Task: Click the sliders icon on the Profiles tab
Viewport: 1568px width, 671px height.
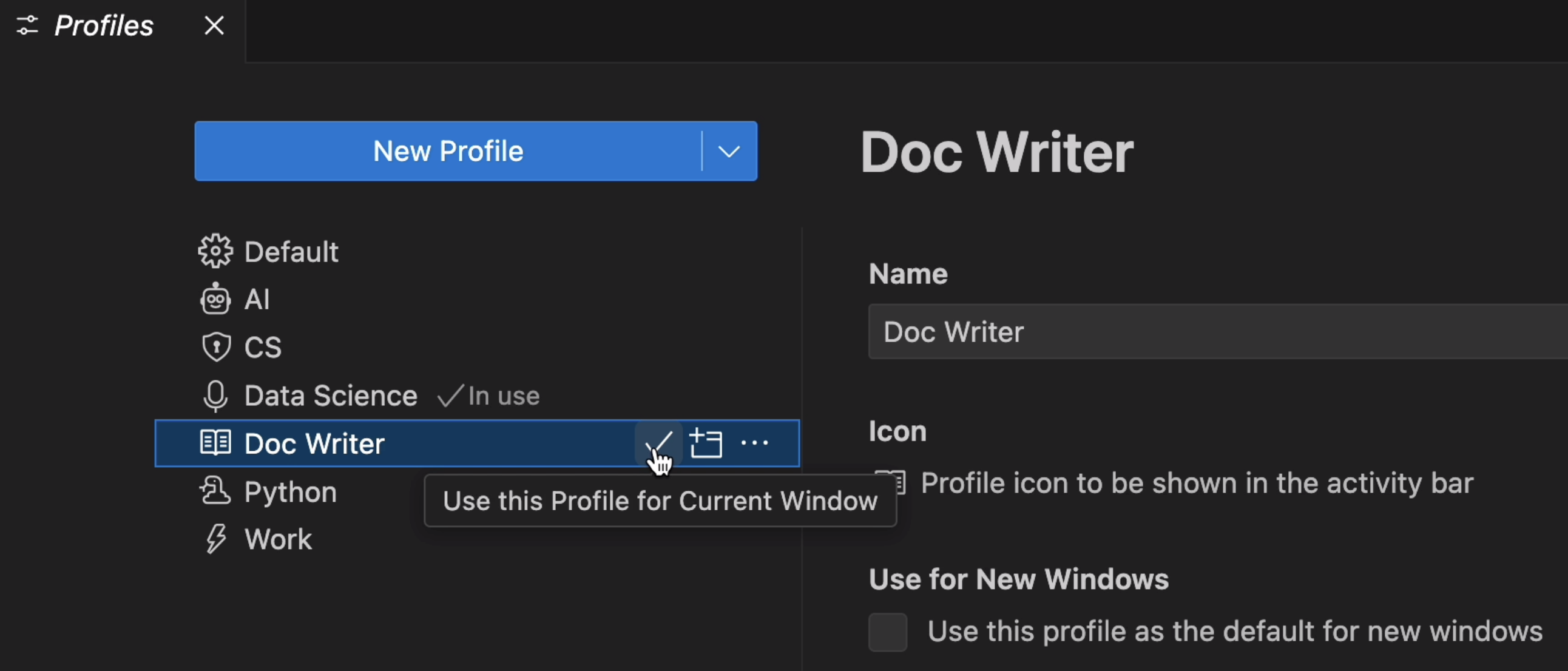Action: (x=25, y=25)
